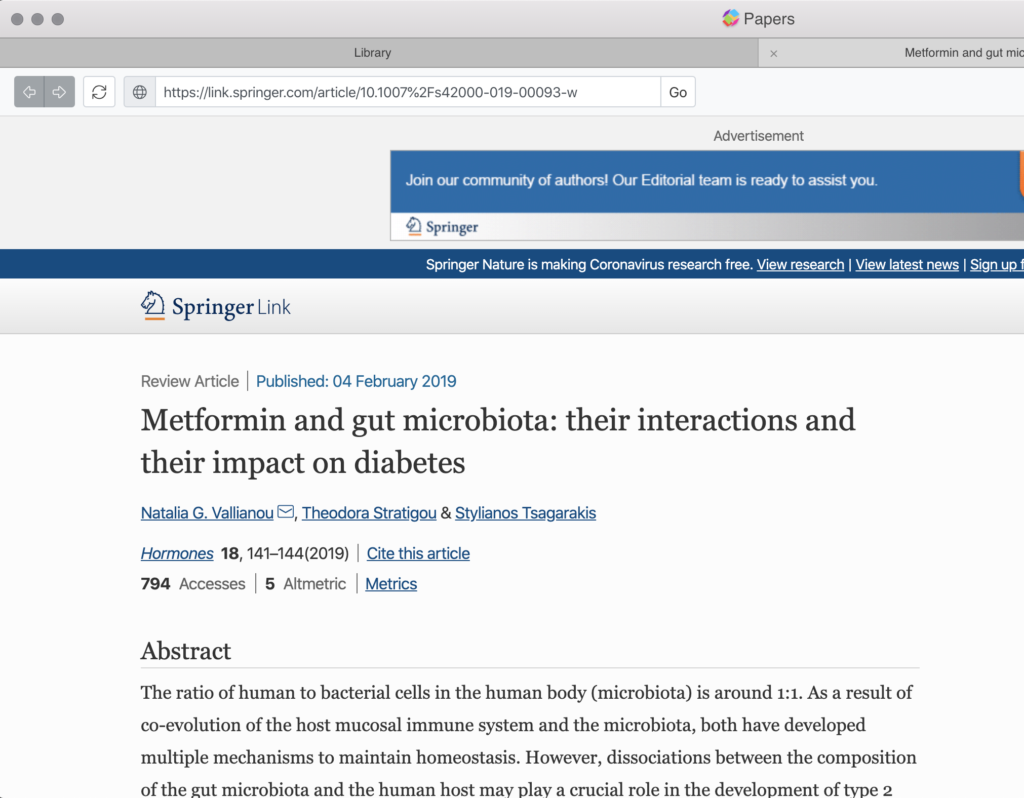
Task: Go back with the left arrow button
Action: (29, 92)
